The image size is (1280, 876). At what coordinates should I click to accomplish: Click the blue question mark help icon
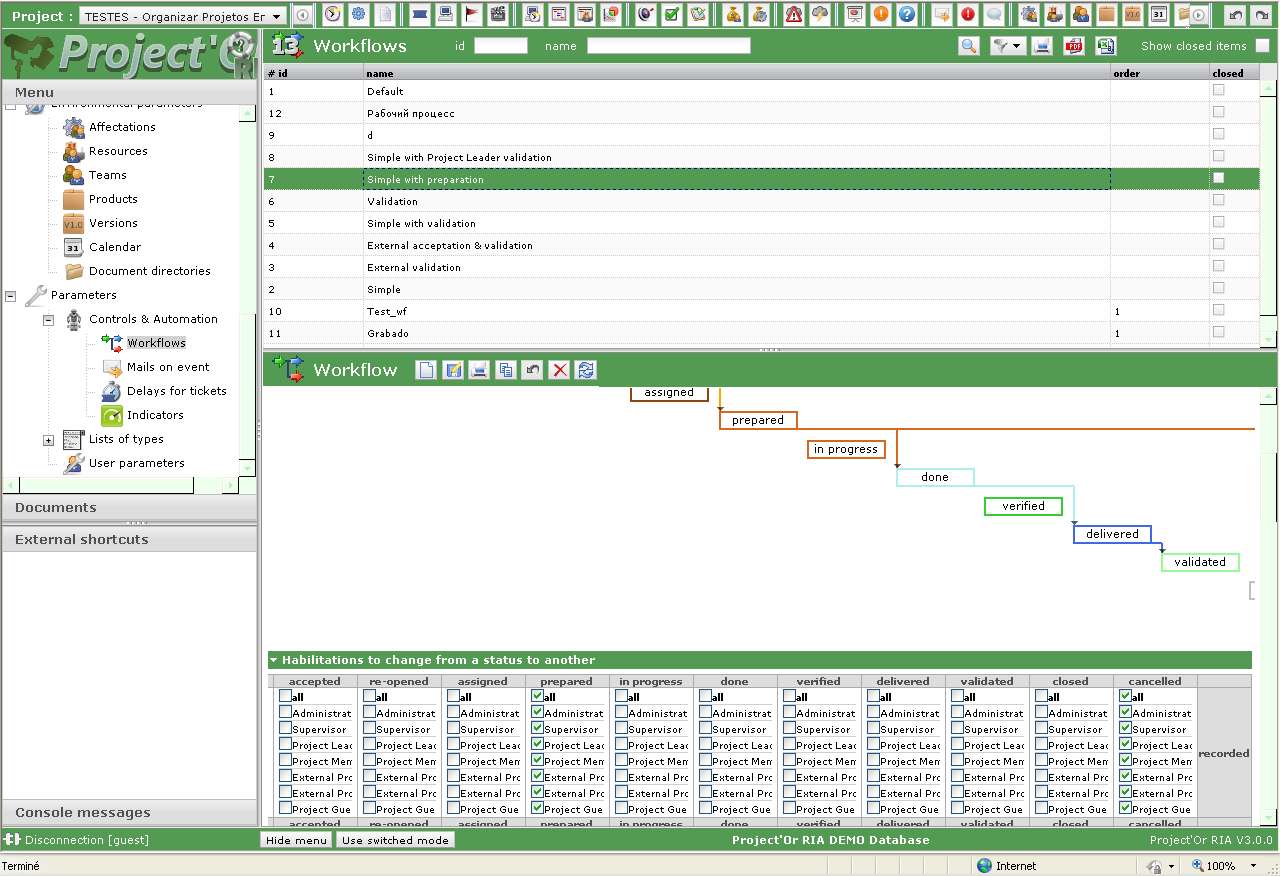pyautogui.click(x=907, y=14)
